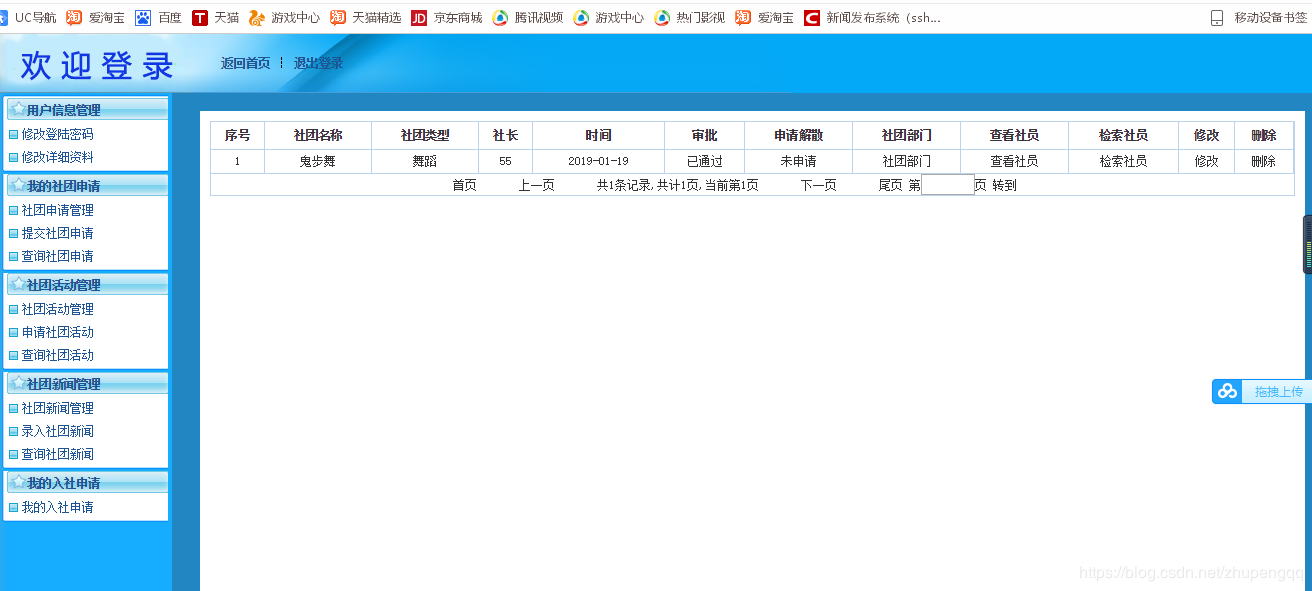Image resolution: width=1312 pixels, height=591 pixels.
Task: Click the page number input field
Action: tap(947, 185)
